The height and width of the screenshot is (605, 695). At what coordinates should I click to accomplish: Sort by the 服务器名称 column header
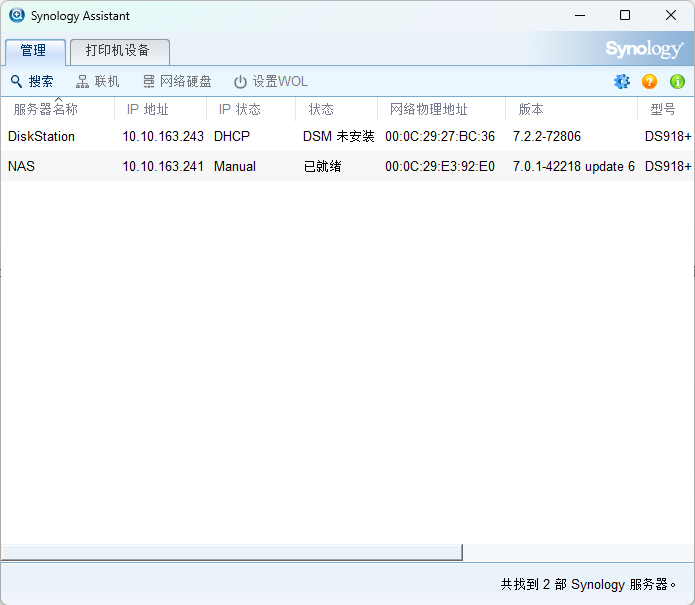58,109
